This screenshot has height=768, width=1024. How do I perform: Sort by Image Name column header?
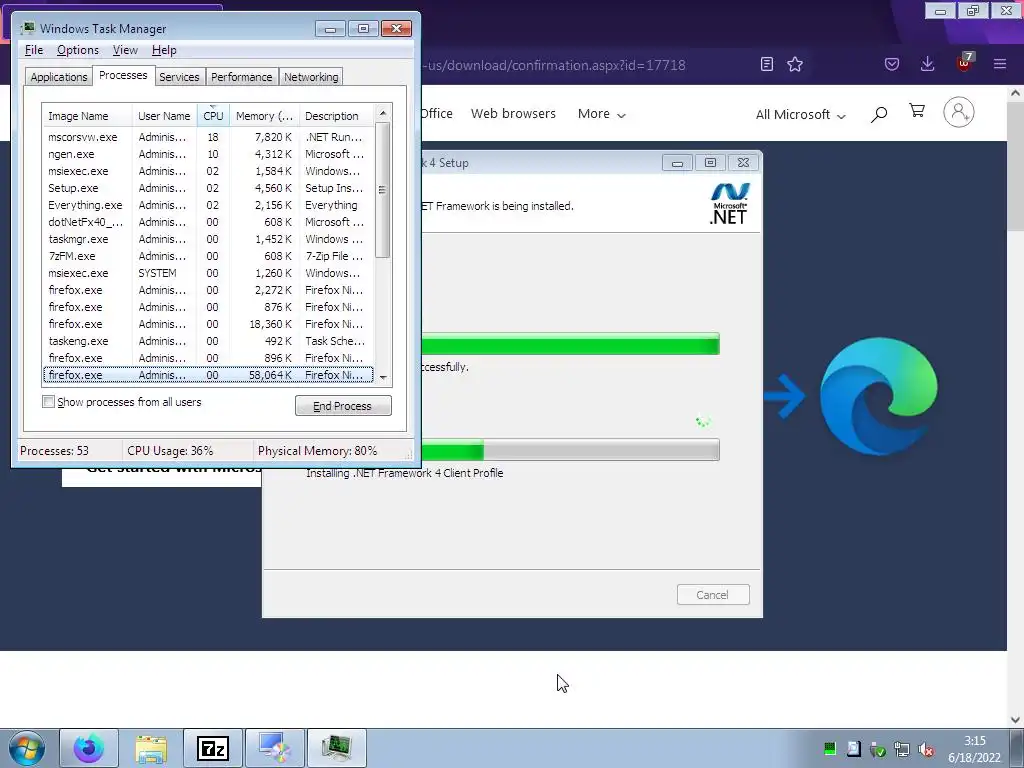[x=87, y=116]
